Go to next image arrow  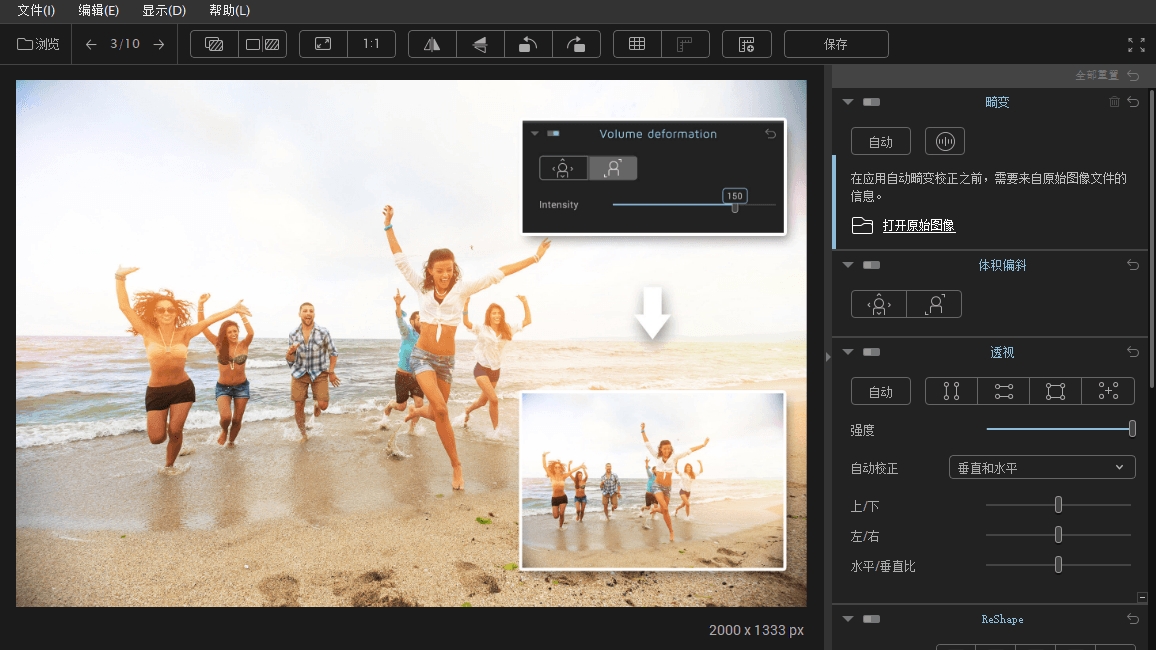(x=159, y=44)
